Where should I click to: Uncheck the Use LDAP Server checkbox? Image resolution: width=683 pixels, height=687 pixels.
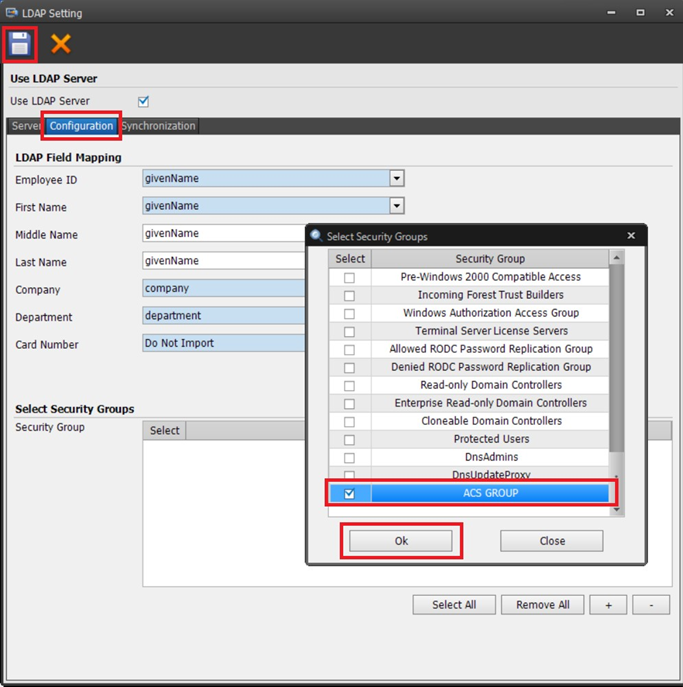point(143,101)
